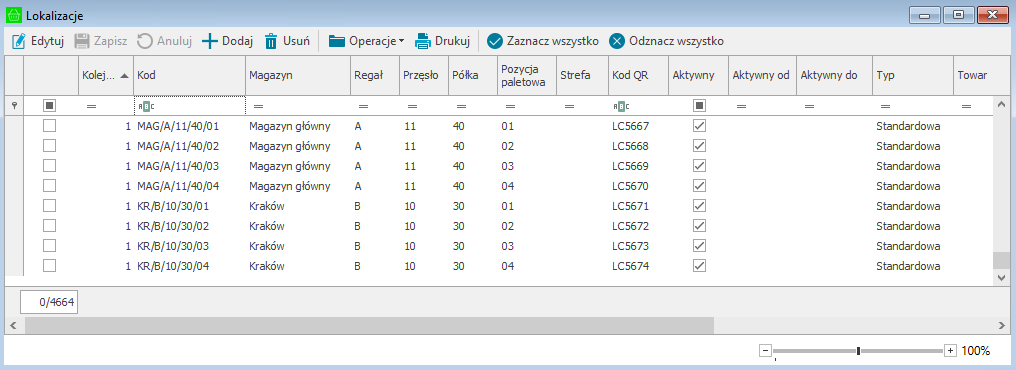Click the Magazyn filter equals operator
This screenshot has width=1016, height=370.
point(259,106)
